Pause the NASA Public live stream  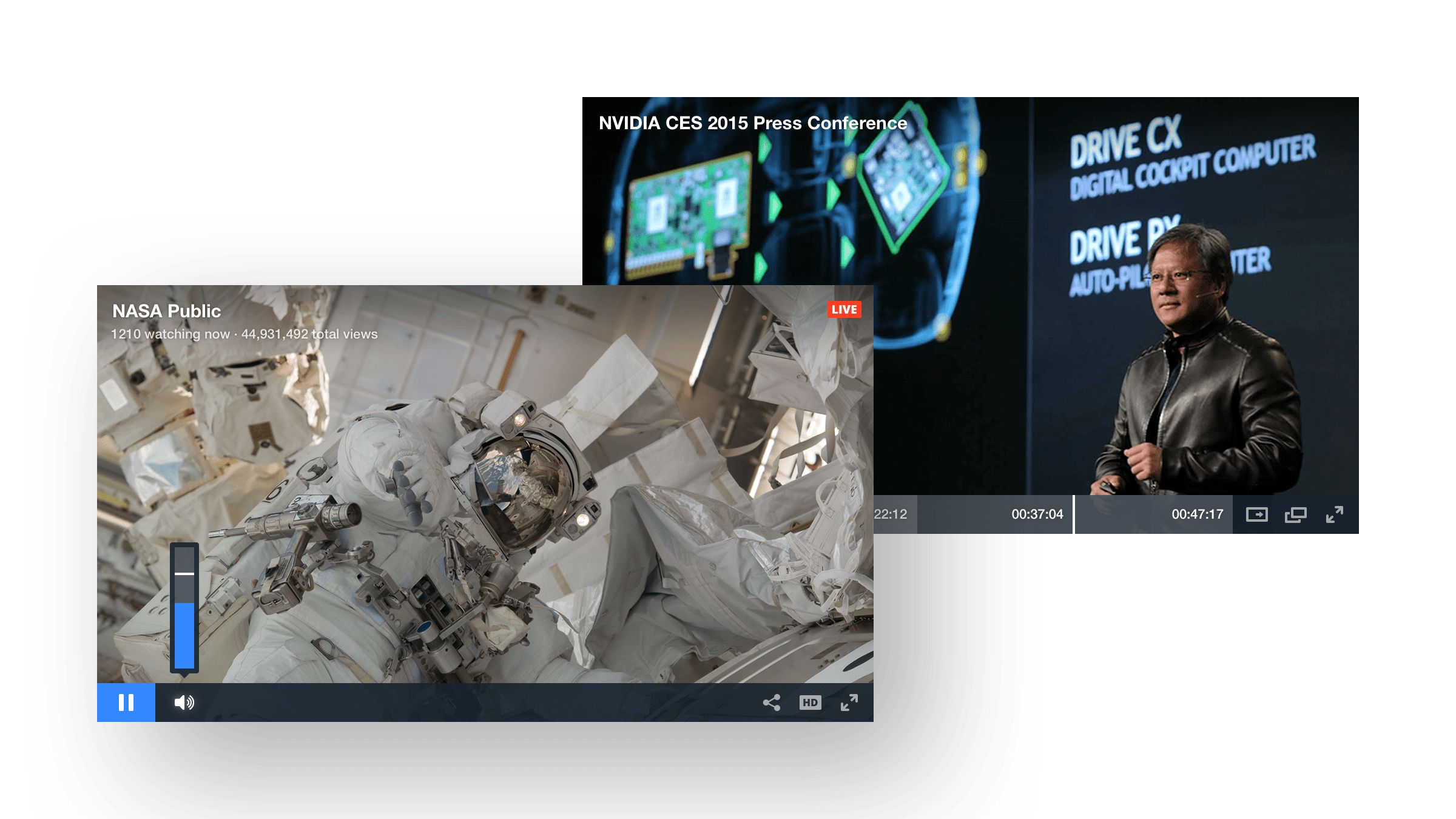point(126,703)
